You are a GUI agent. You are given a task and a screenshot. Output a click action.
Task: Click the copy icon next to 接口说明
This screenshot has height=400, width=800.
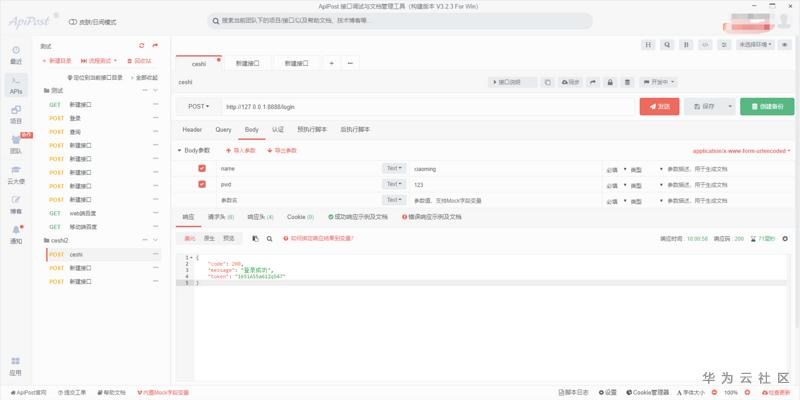coord(547,82)
